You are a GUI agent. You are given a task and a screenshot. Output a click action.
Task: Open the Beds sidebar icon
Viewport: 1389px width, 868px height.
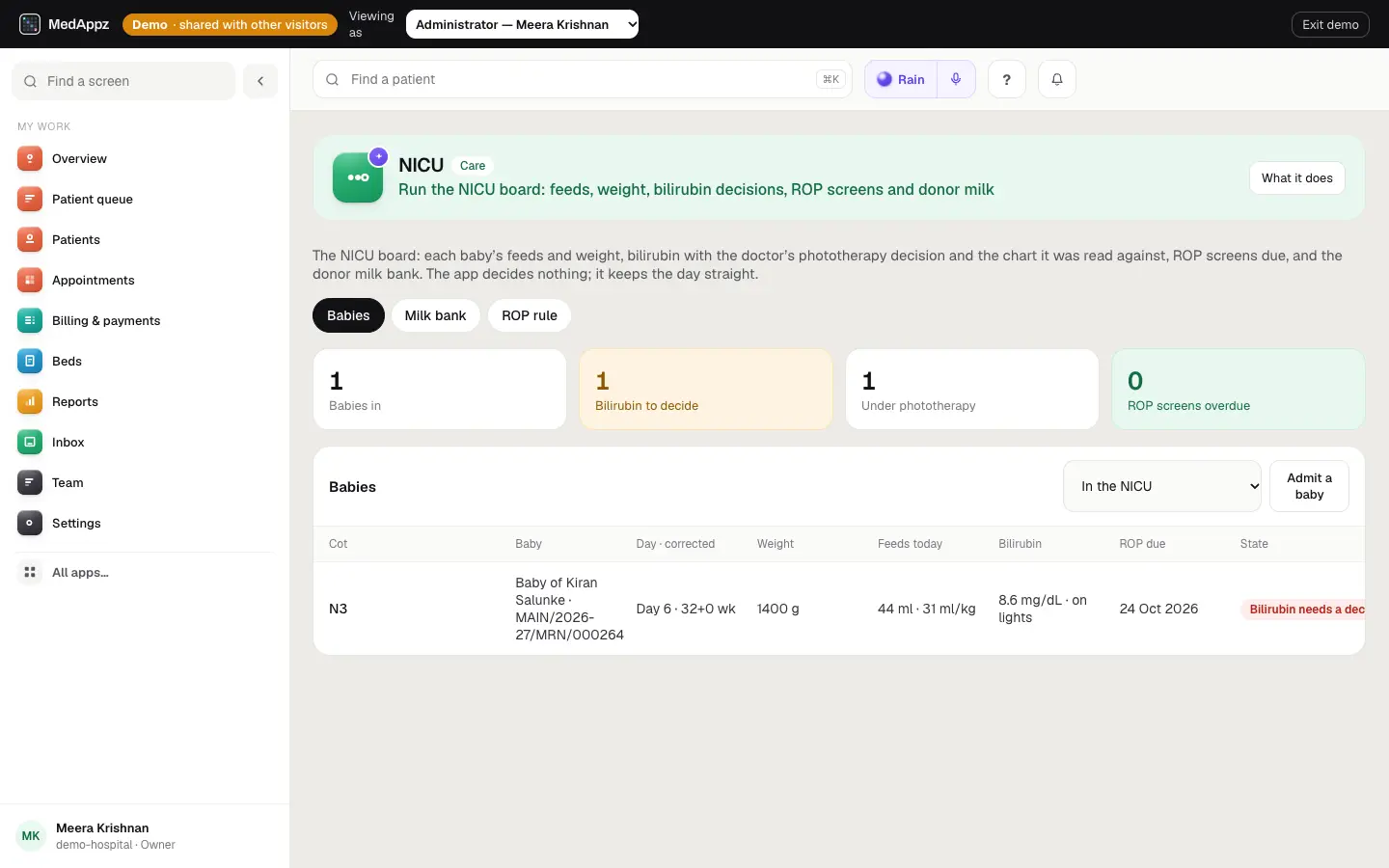coord(30,362)
